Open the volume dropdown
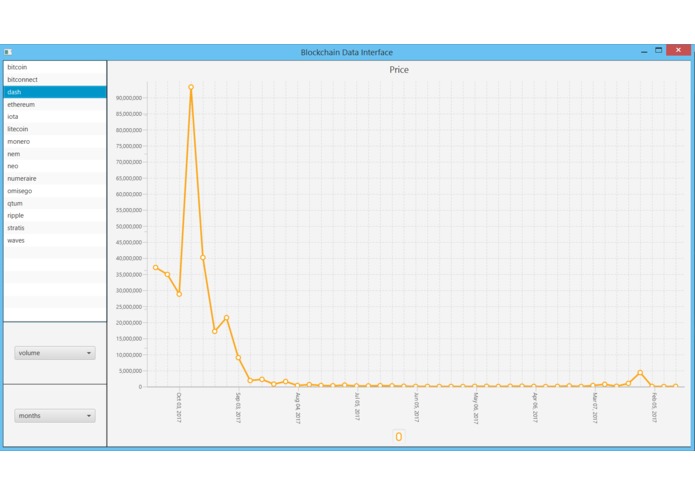 tap(55, 353)
